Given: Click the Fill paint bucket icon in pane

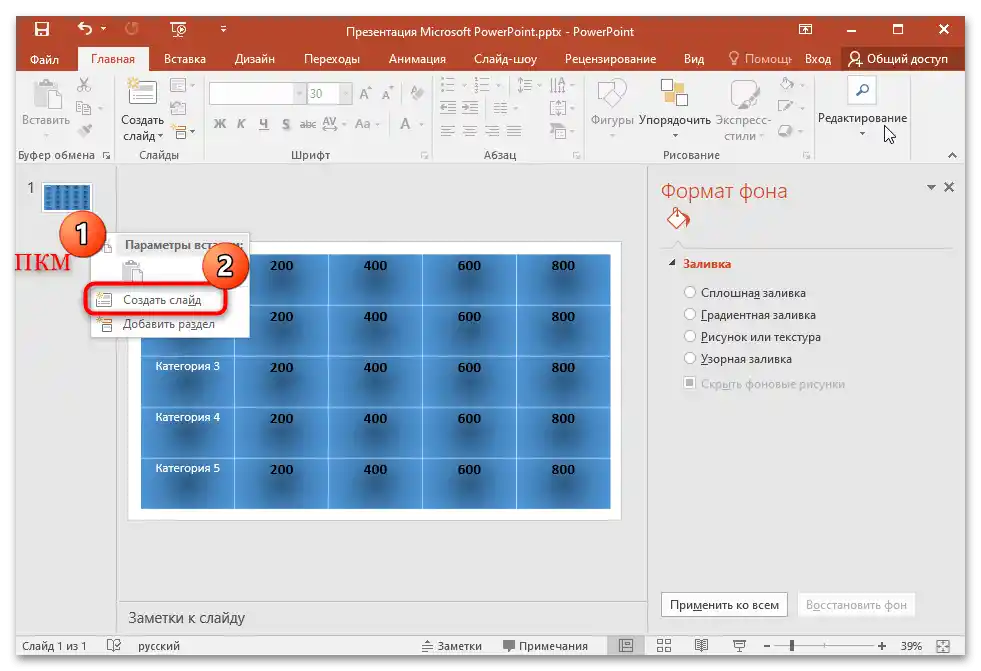Looking at the screenshot, I should 678,219.
